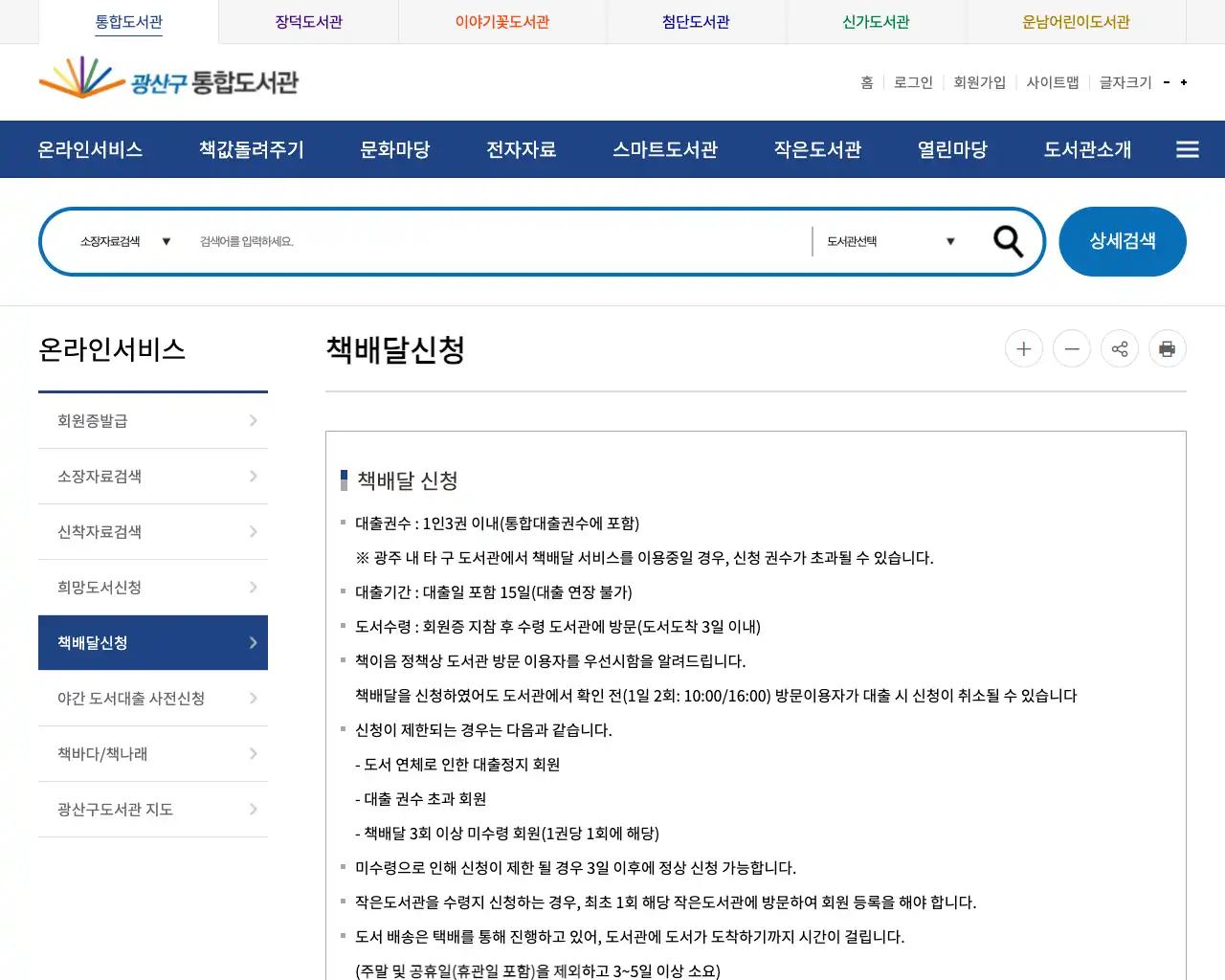Screen dimensions: 1225x980
Task: Click the 로그인 link
Action: (x=913, y=82)
